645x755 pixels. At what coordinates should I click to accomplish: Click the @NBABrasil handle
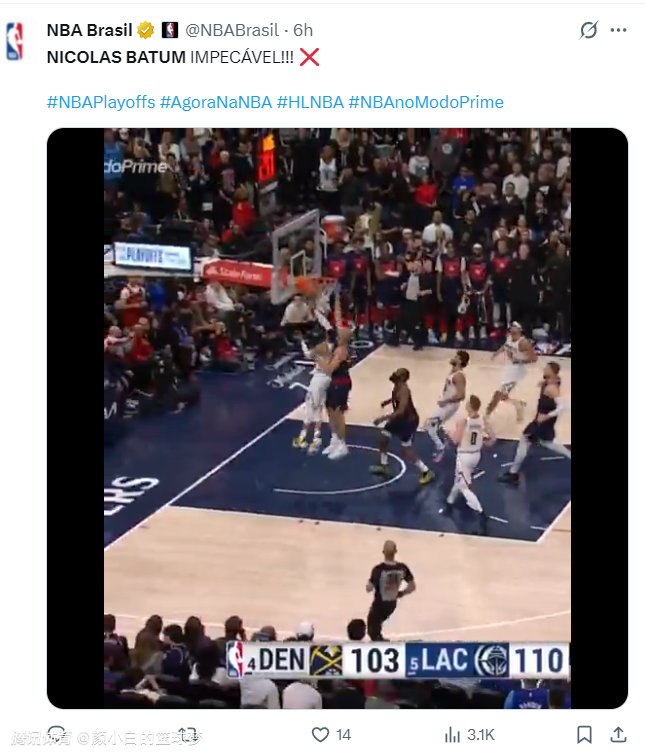[x=232, y=30]
